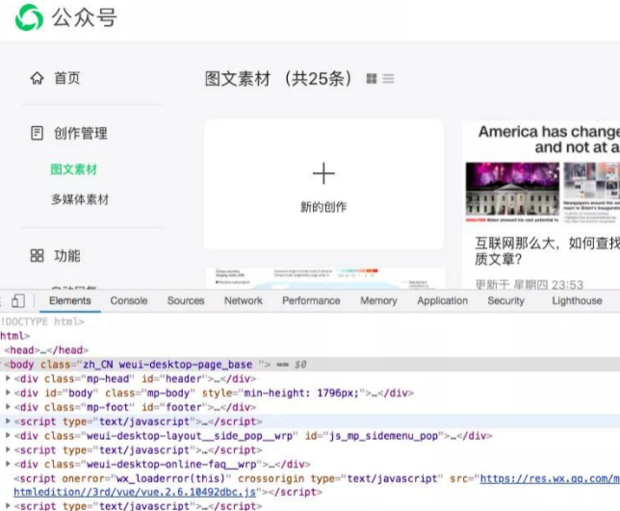Click the 'America has change' cover headline
This screenshot has width=620, height=511.
coord(549,139)
